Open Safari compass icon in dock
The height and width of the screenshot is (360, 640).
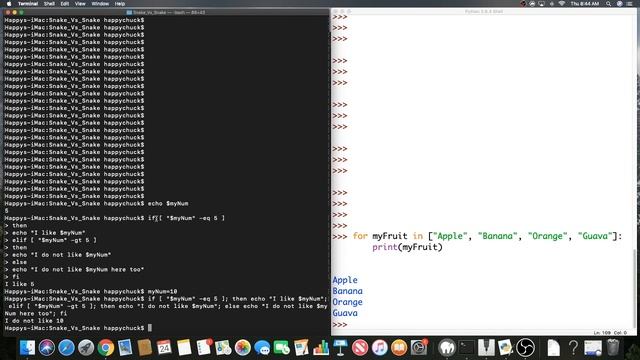66,348
